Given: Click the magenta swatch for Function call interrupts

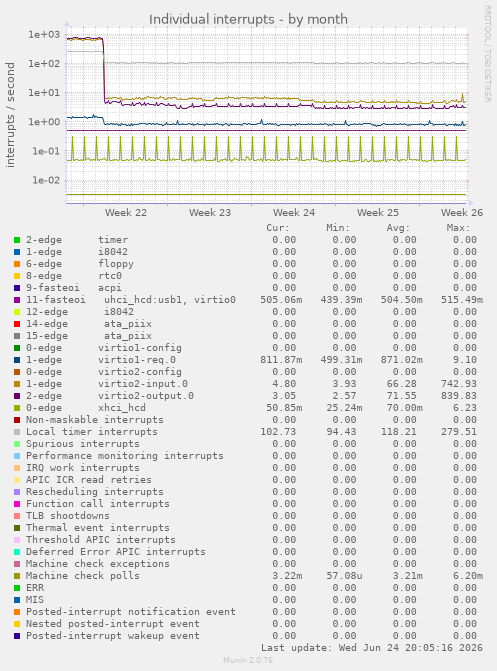Looking at the screenshot, I should click(17, 504).
